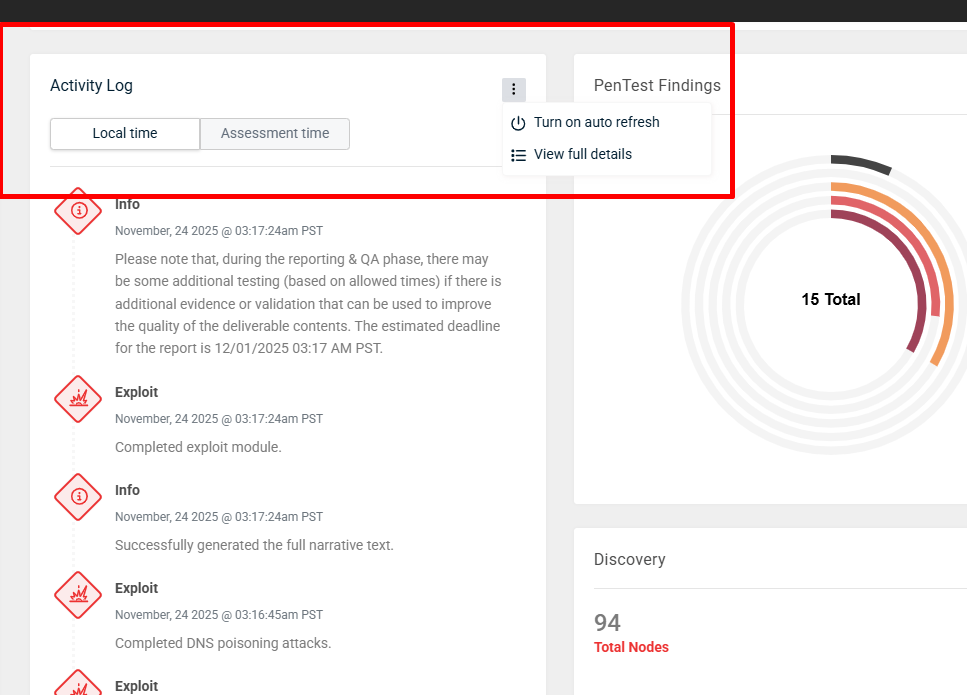Switch to Local time view

click(125, 134)
